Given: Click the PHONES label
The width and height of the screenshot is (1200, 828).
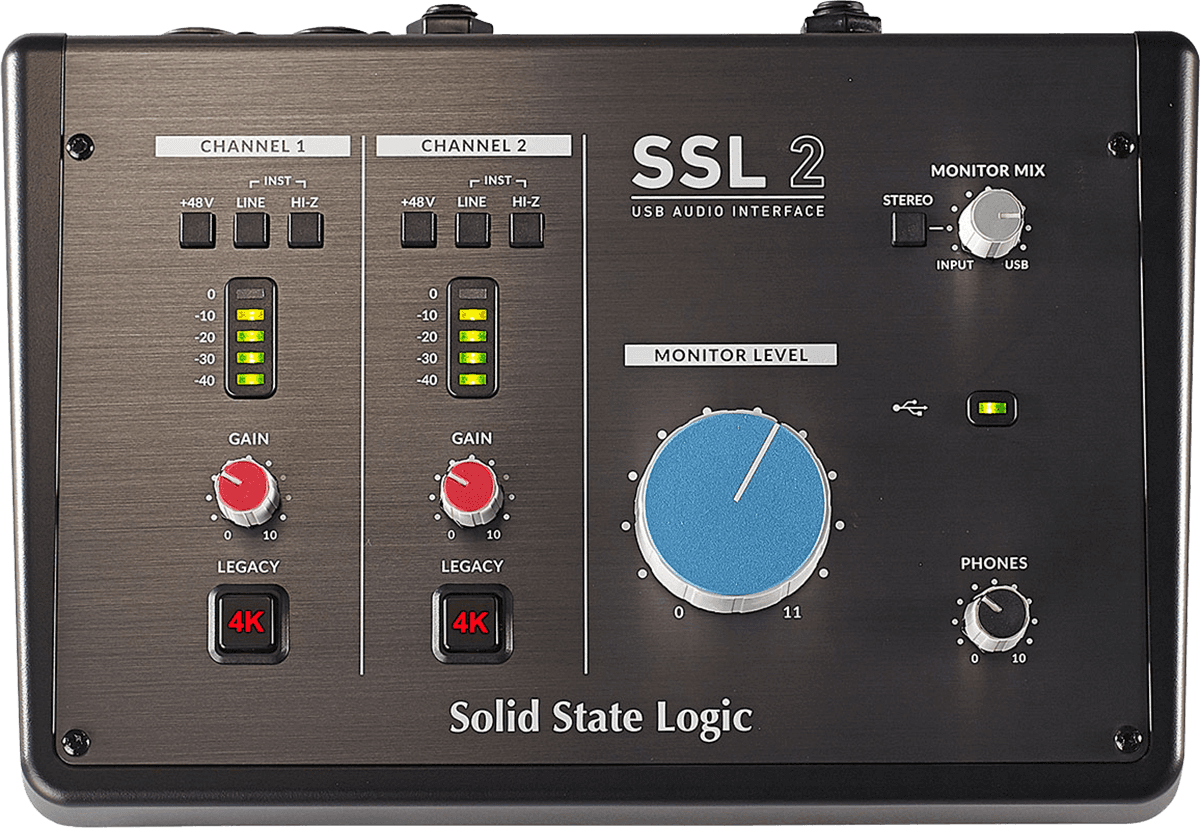Looking at the screenshot, I should 994,564.
